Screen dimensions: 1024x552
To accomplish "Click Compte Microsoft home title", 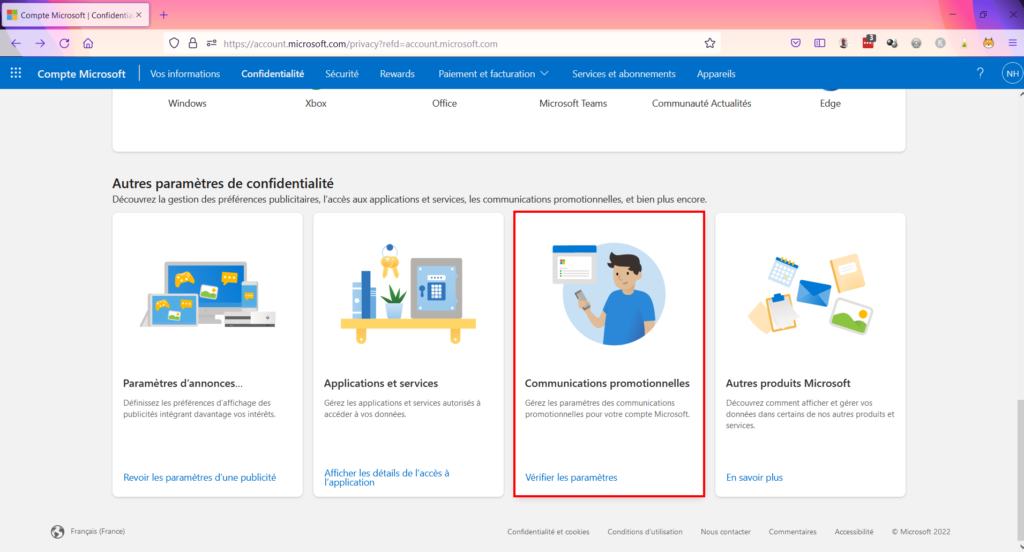I will click(x=81, y=74).
